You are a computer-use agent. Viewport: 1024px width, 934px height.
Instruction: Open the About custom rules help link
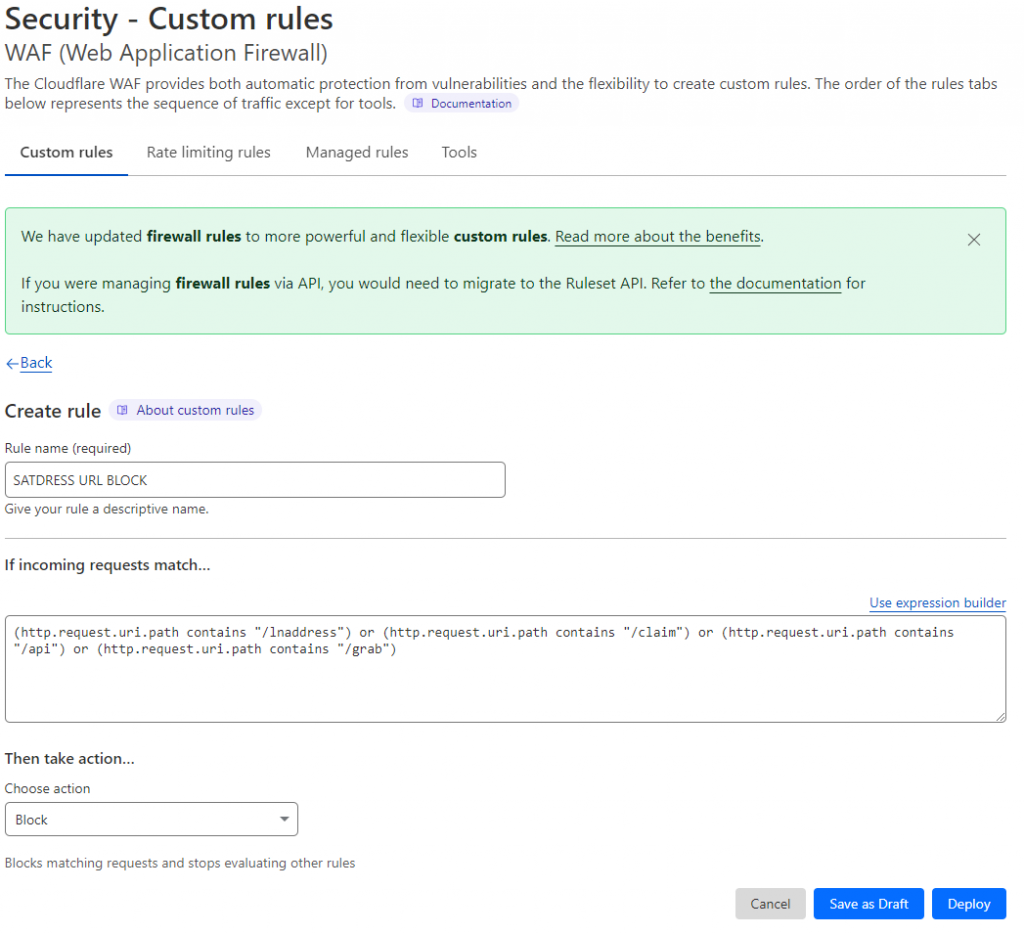point(185,410)
